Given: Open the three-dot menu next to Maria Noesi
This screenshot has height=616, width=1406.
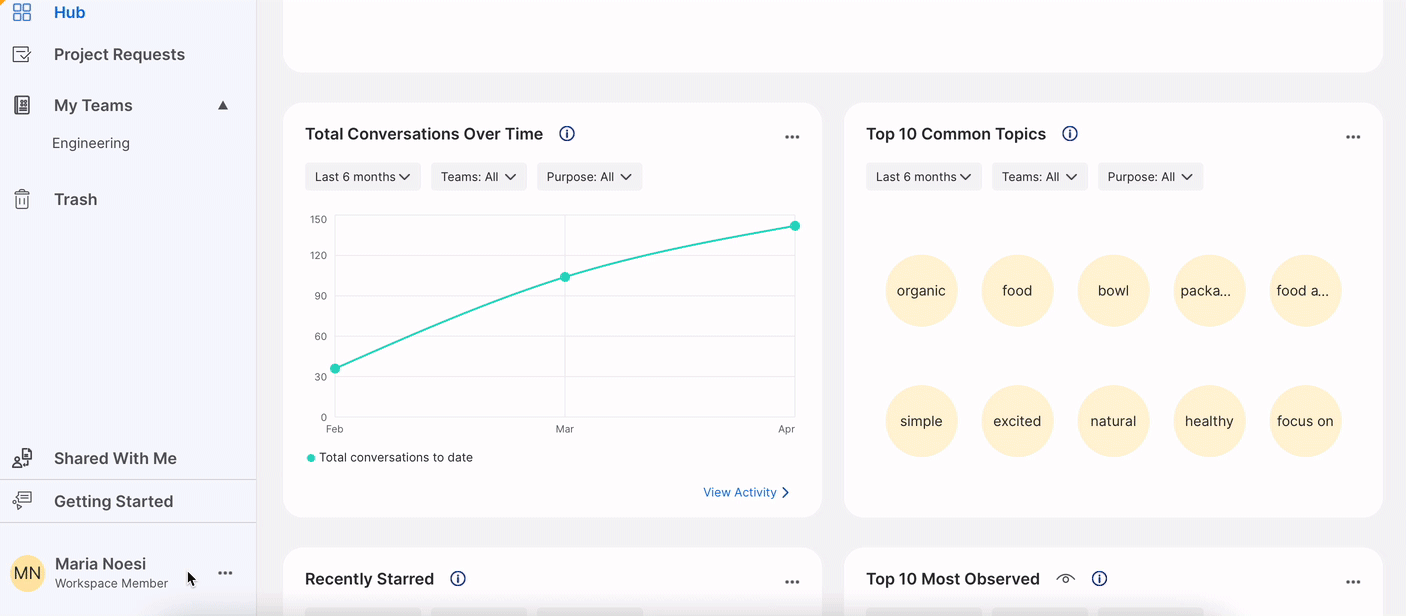Looking at the screenshot, I should [x=225, y=573].
